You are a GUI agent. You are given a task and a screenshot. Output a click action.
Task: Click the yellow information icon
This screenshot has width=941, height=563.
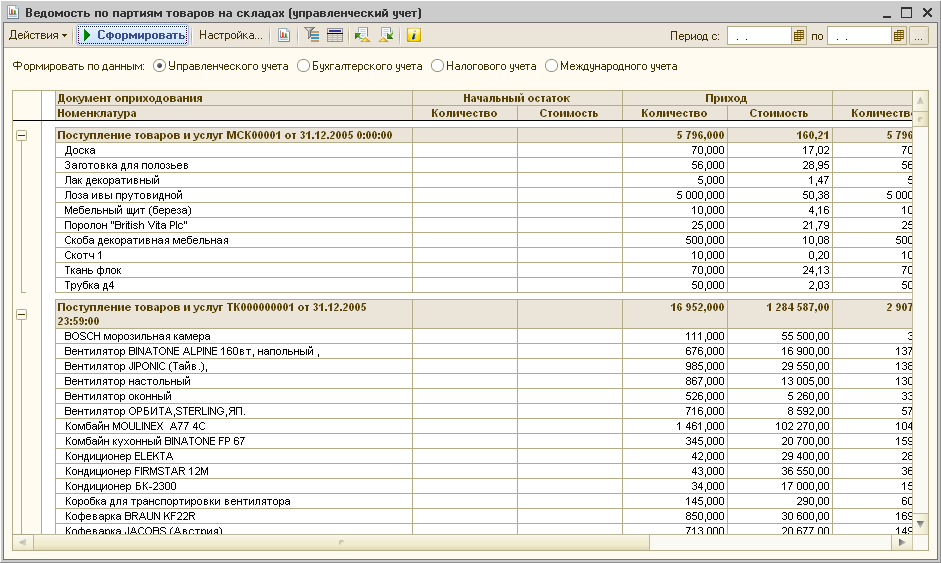click(x=413, y=35)
